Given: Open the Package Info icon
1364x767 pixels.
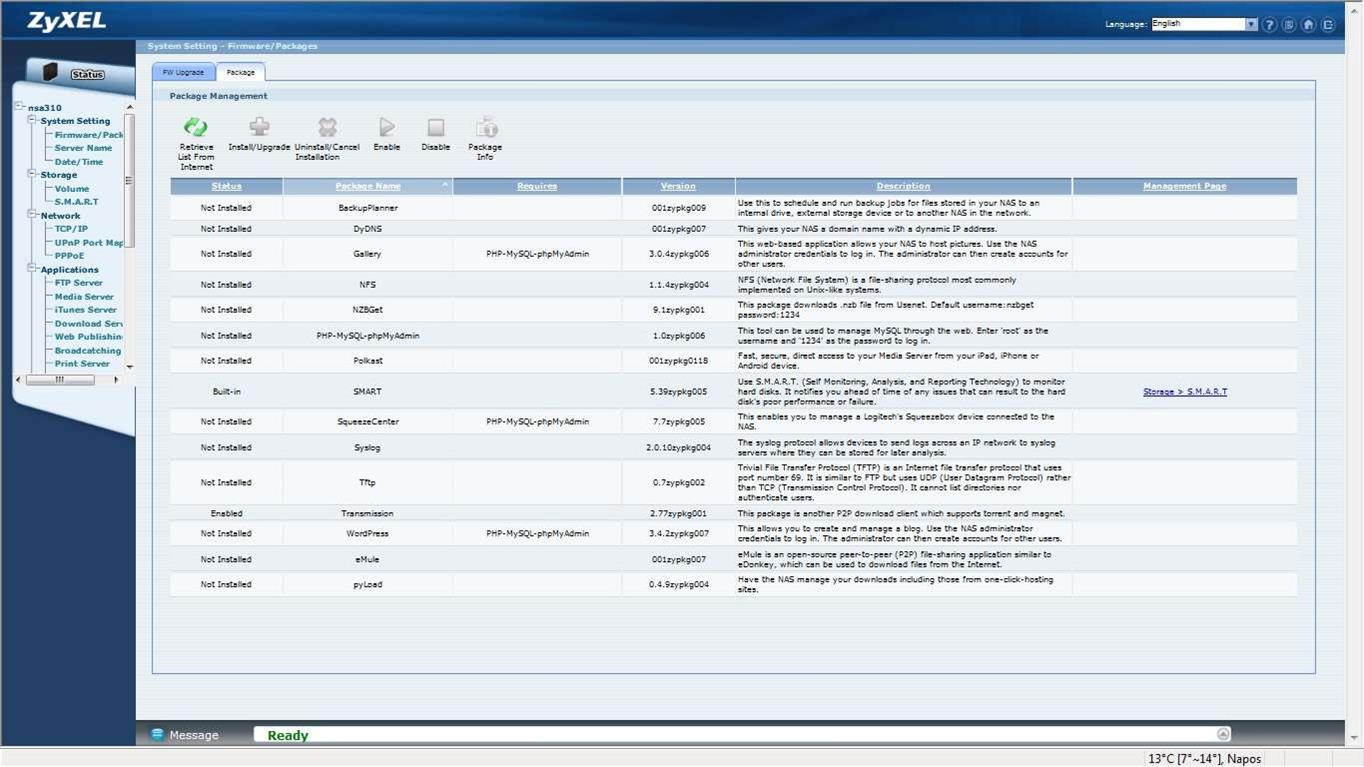Looking at the screenshot, I should pyautogui.click(x=486, y=127).
